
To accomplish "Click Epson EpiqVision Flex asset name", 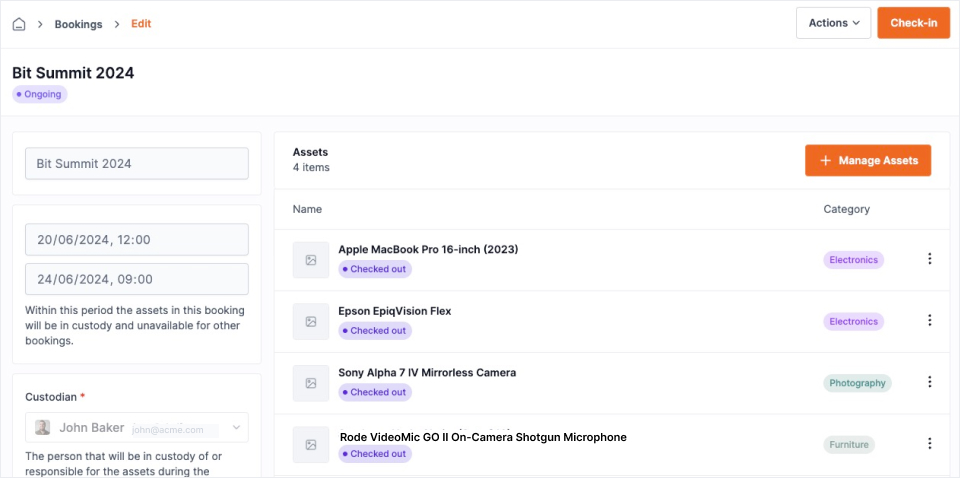I will click(395, 311).
